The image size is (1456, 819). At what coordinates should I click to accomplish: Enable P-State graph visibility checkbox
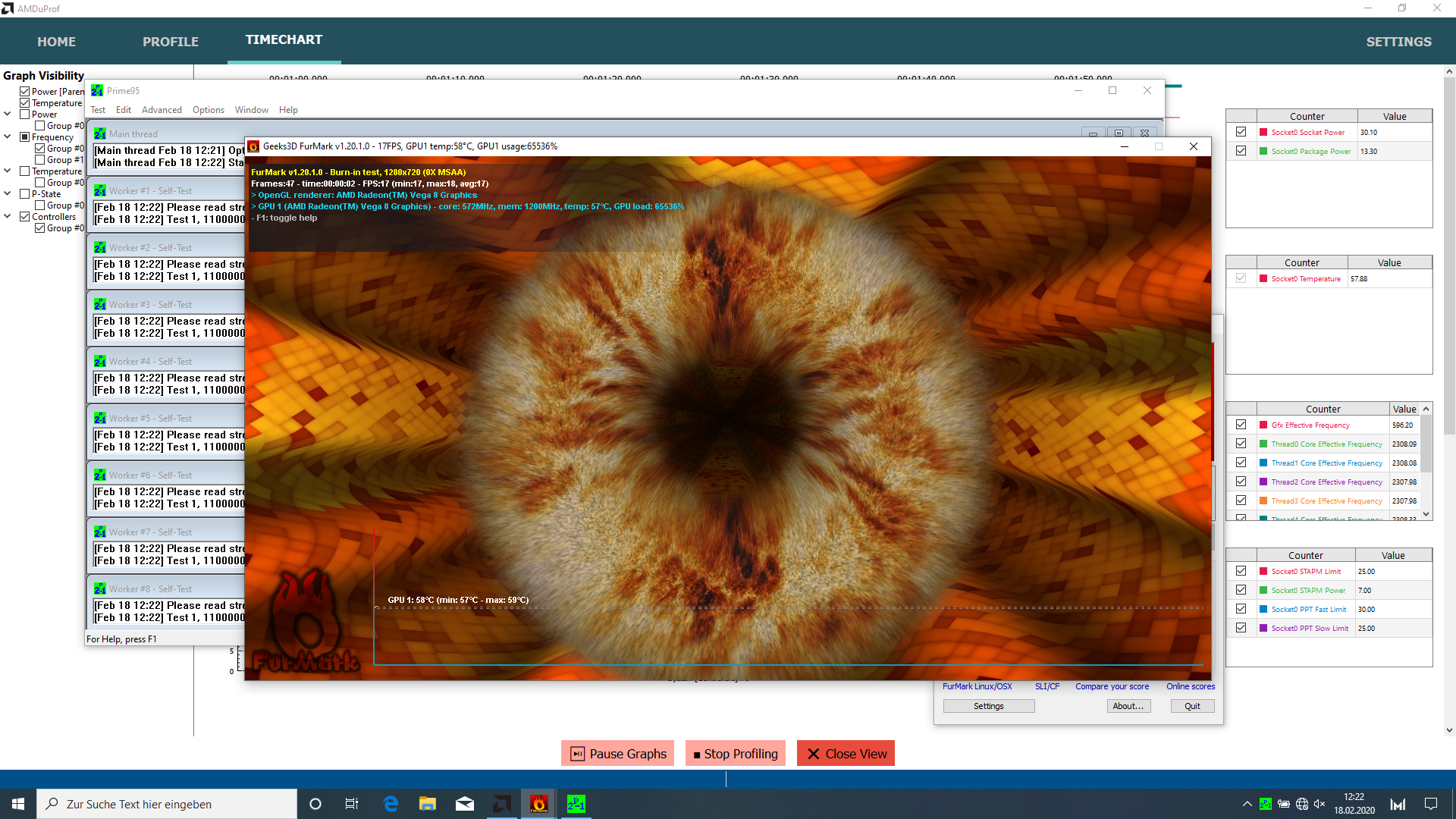(25, 194)
